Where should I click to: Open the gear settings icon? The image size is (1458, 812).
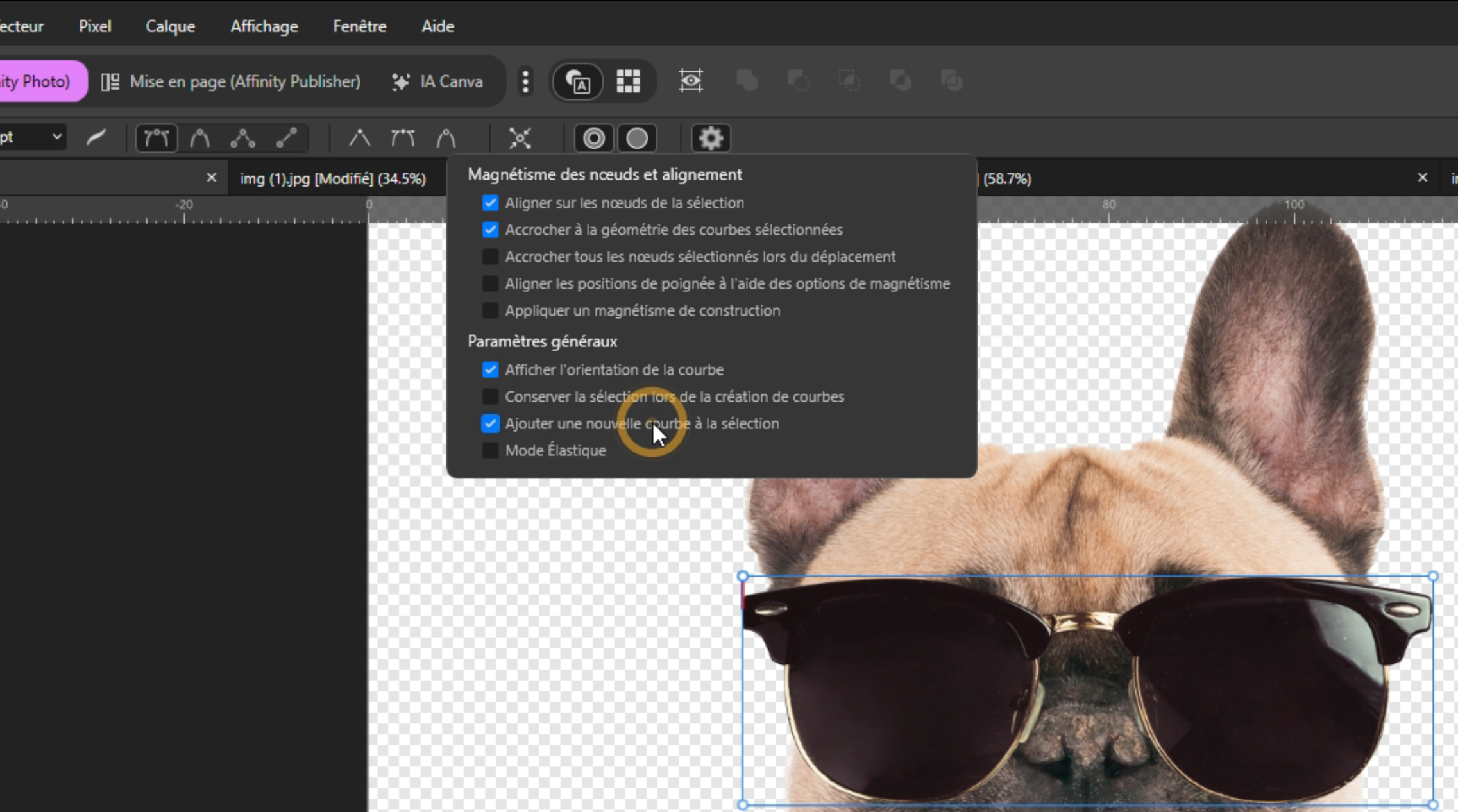[x=710, y=138]
